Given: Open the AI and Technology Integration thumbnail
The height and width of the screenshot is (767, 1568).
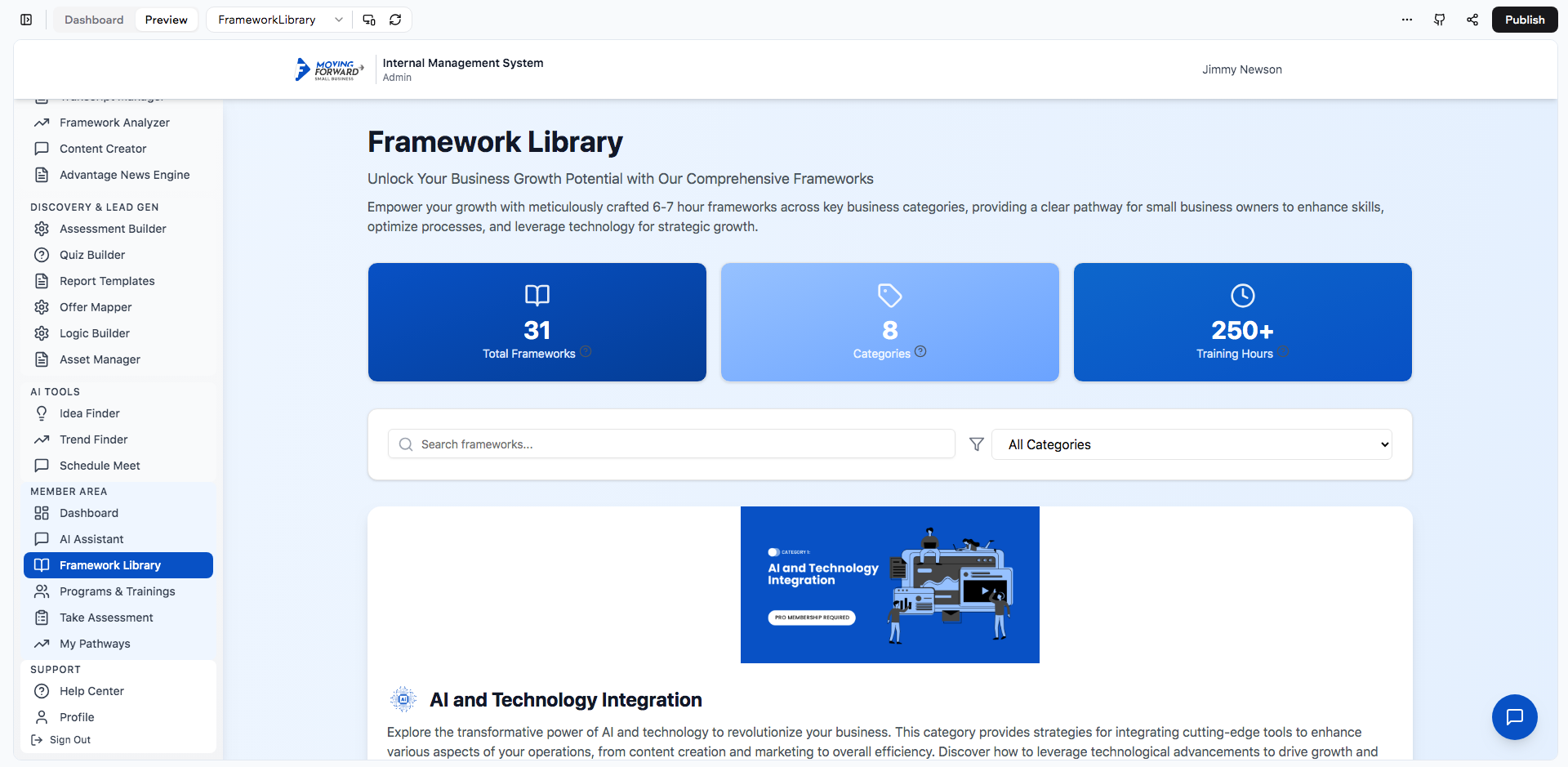Looking at the screenshot, I should point(889,585).
